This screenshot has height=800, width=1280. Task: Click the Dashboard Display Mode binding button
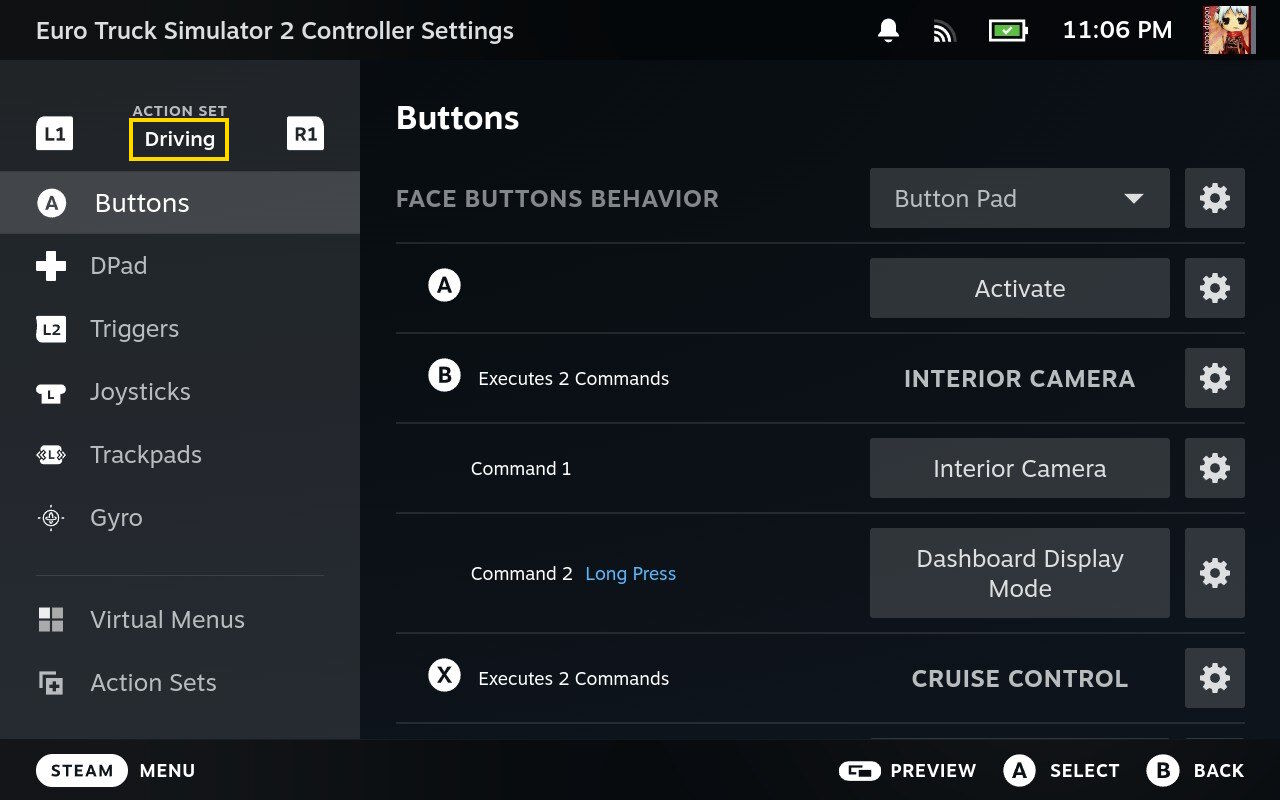(x=1019, y=573)
